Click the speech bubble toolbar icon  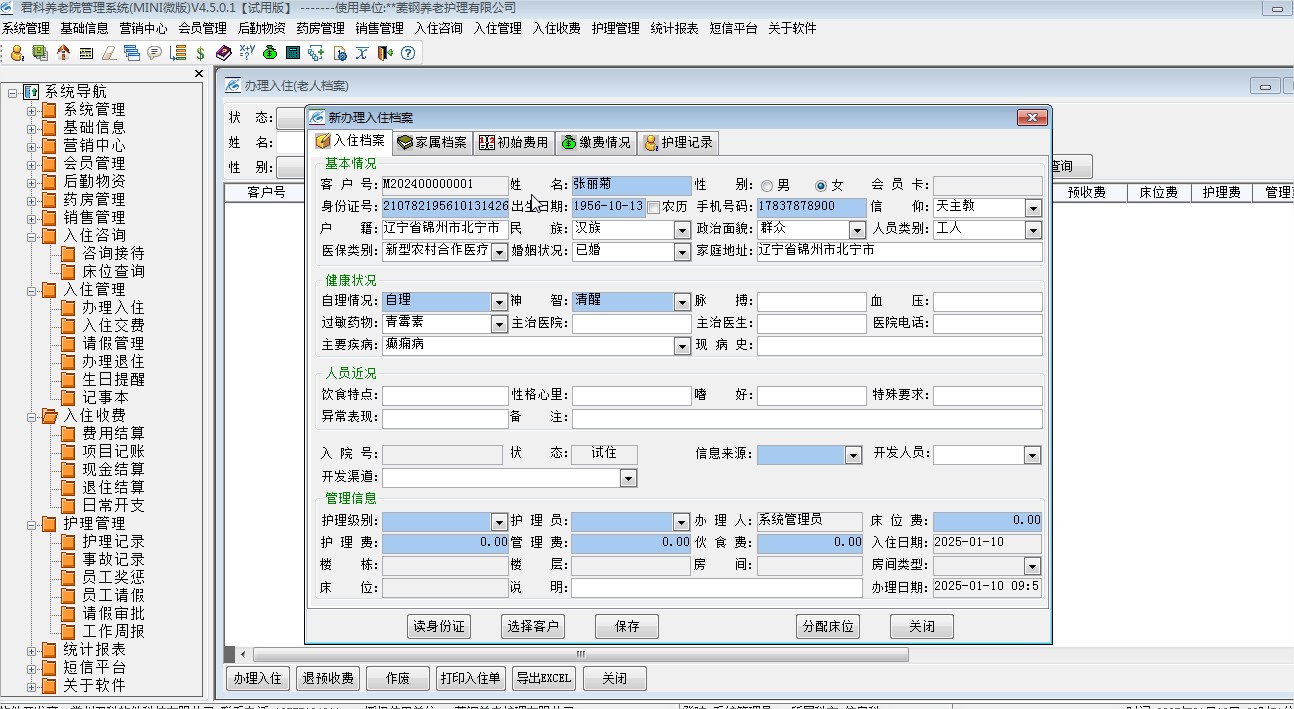[154, 53]
